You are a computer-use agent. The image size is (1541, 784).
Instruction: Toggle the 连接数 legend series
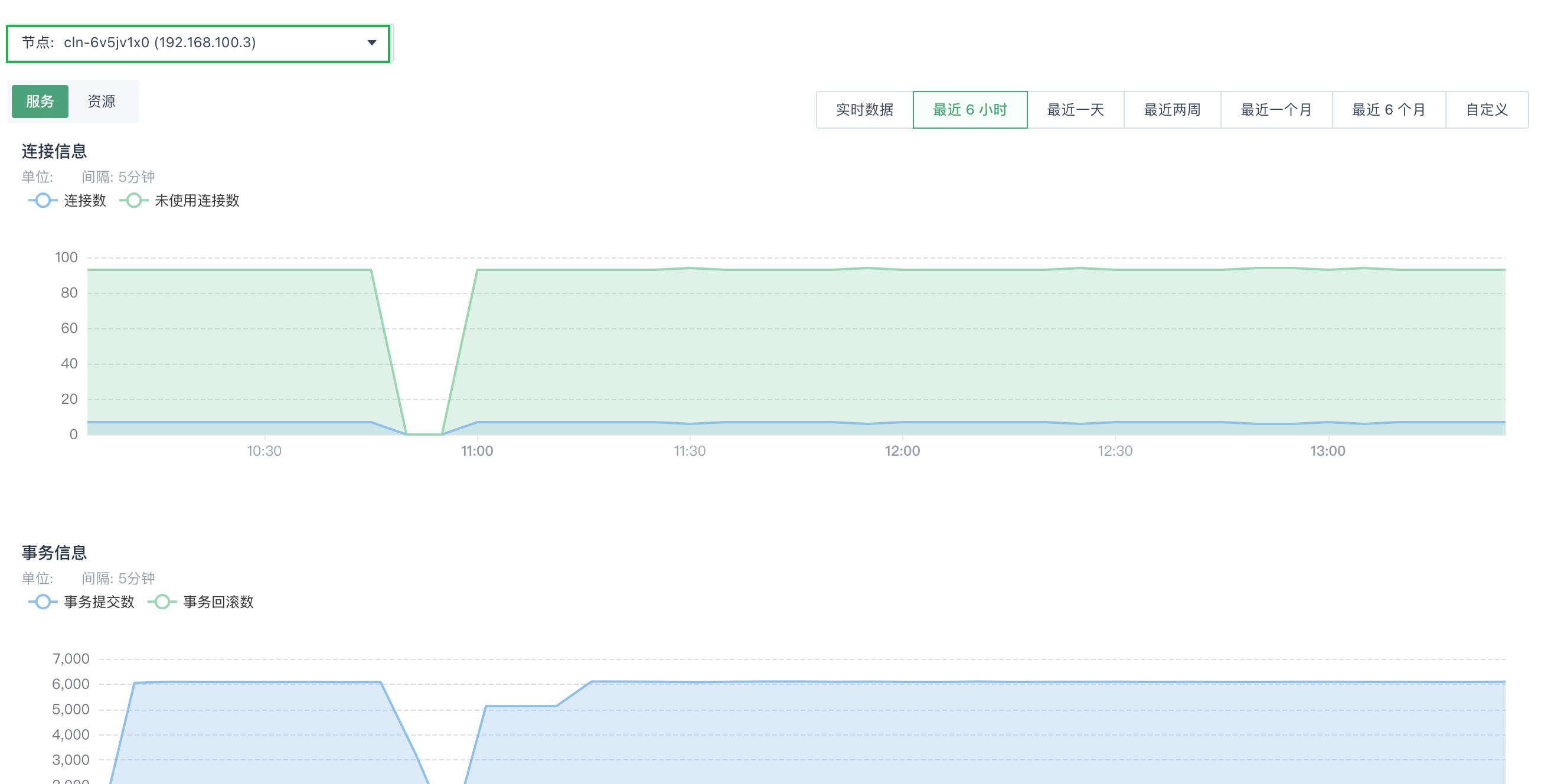pos(67,200)
